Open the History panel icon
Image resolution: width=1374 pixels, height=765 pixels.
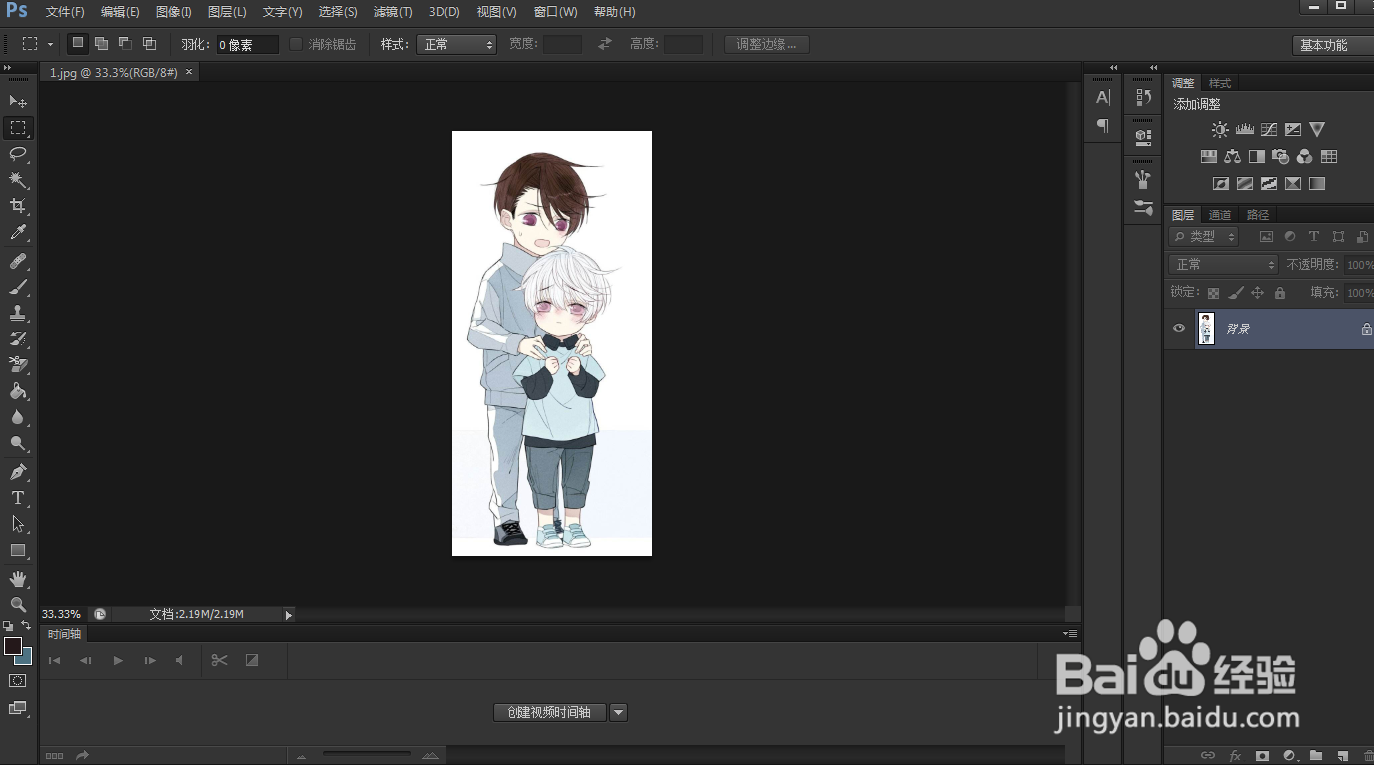[x=1144, y=97]
